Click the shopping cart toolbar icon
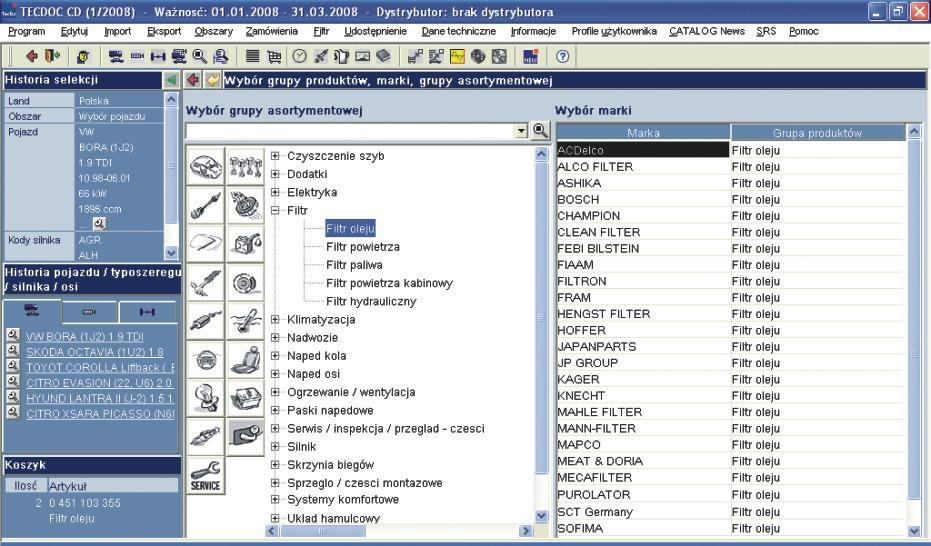This screenshot has height=546, width=931. (274, 56)
